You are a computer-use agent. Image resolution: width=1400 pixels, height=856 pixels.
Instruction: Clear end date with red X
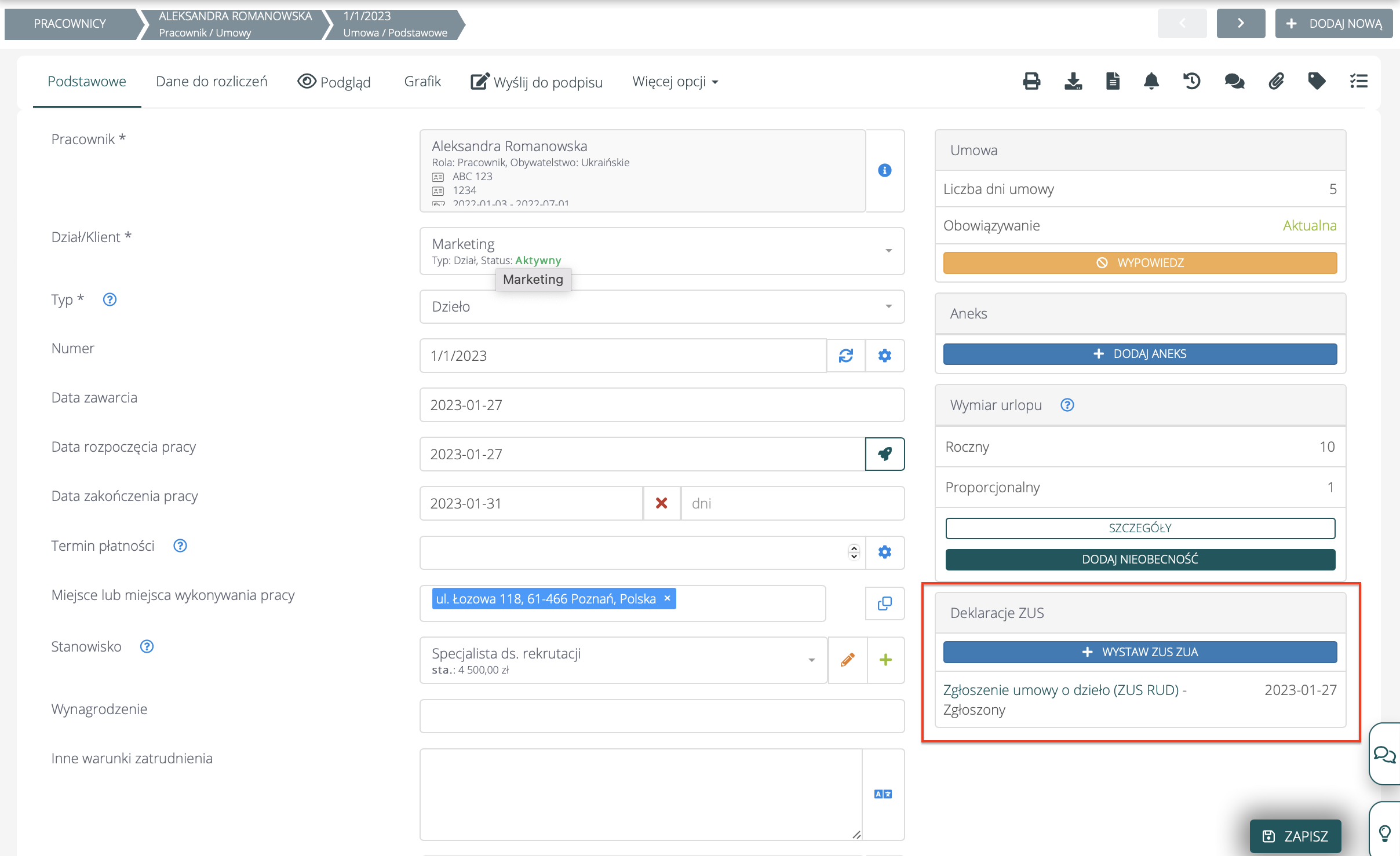click(661, 503)
